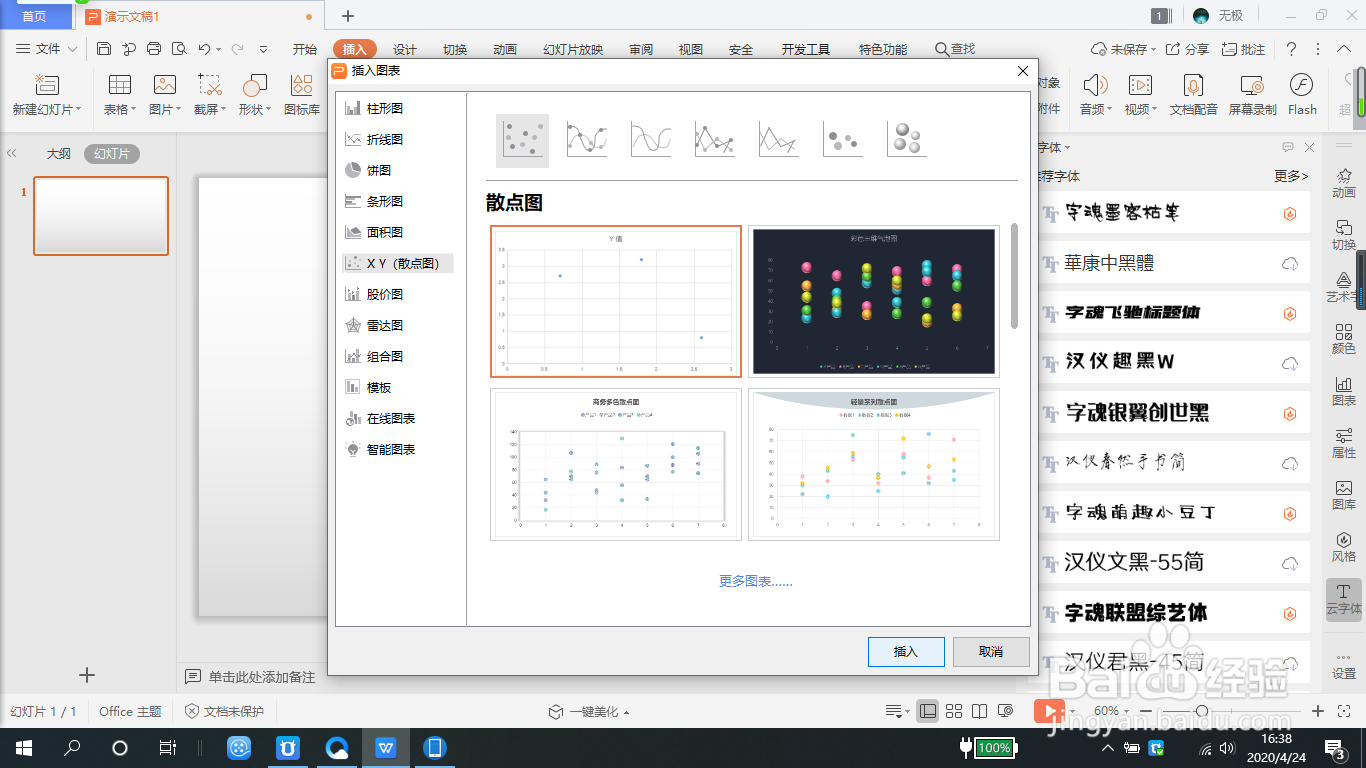Select the plain scatter chart subtype icon

click(522, 140)
